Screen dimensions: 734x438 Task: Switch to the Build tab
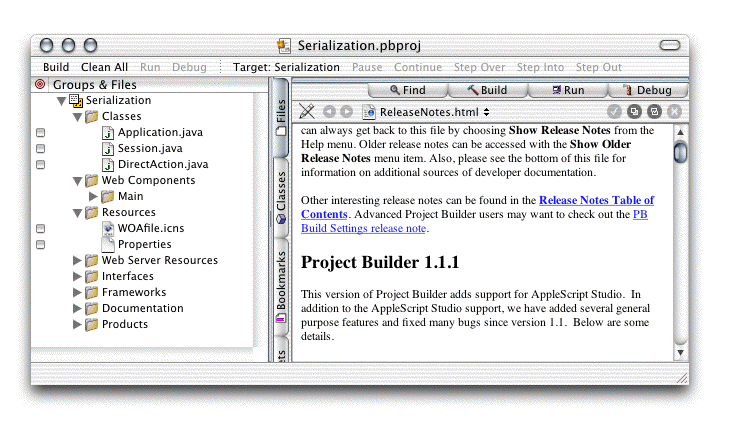coord(487,90)
